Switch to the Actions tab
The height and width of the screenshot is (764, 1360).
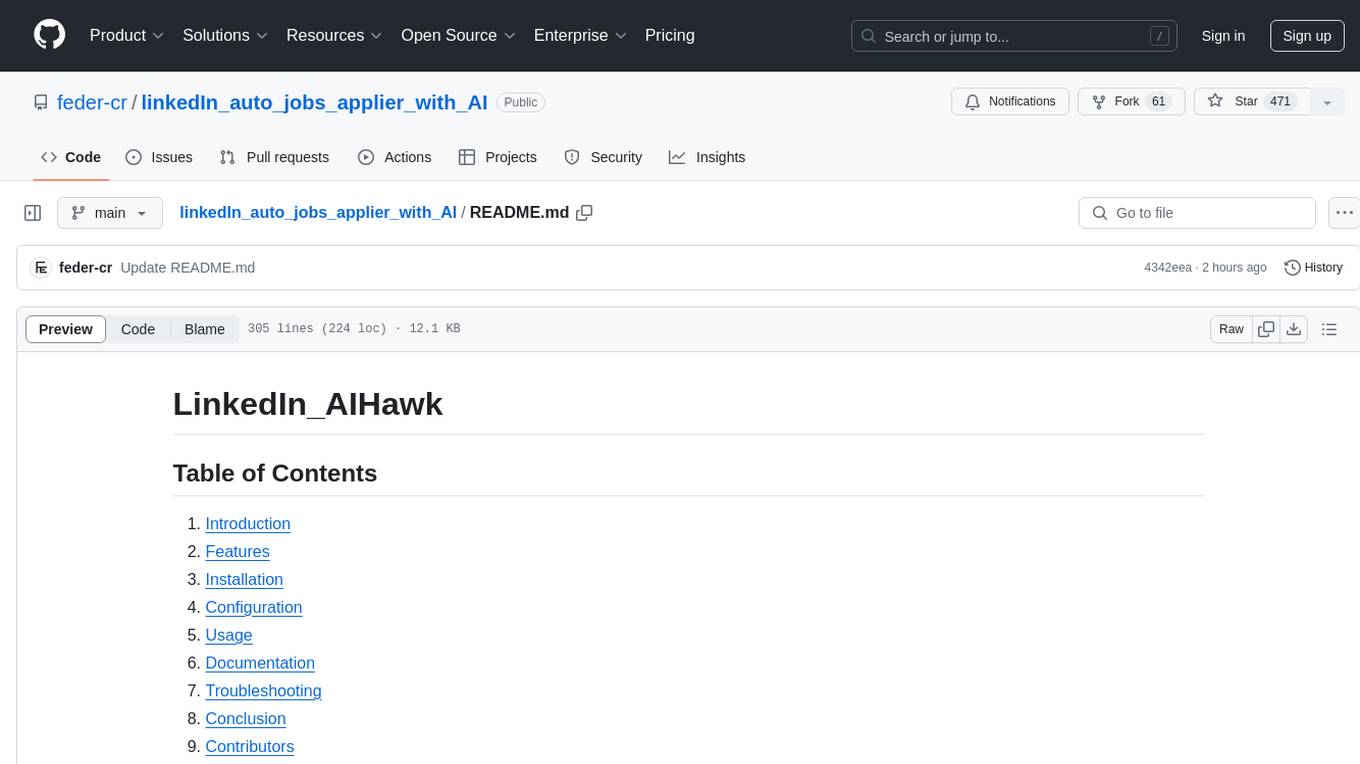pyautogui.click(x=394, y=157)
